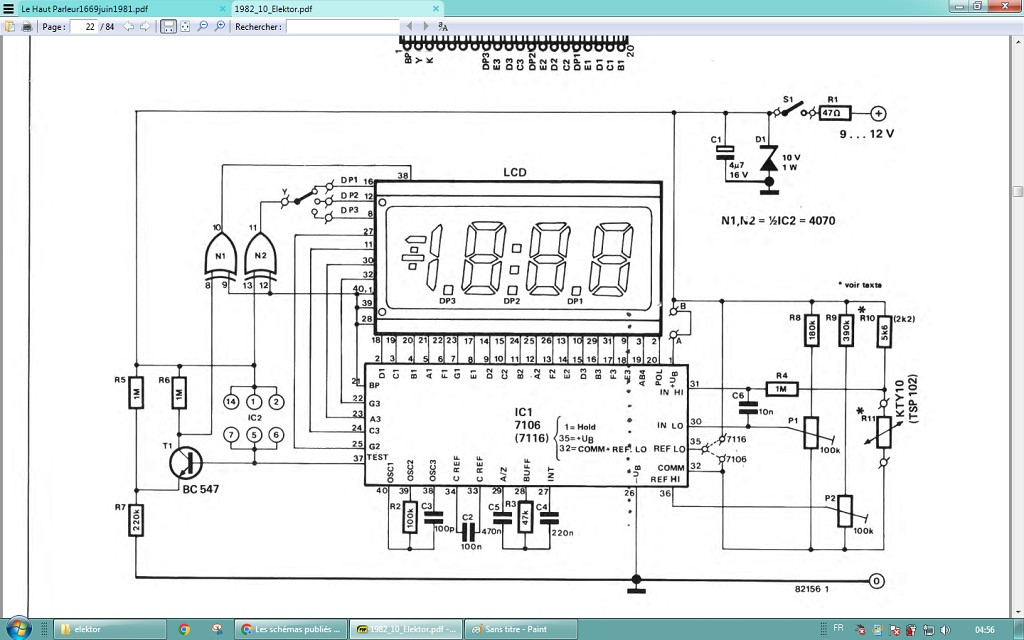Click the zoom in magnifier icon
The image size is (1024, 640).
click(220, 27)
